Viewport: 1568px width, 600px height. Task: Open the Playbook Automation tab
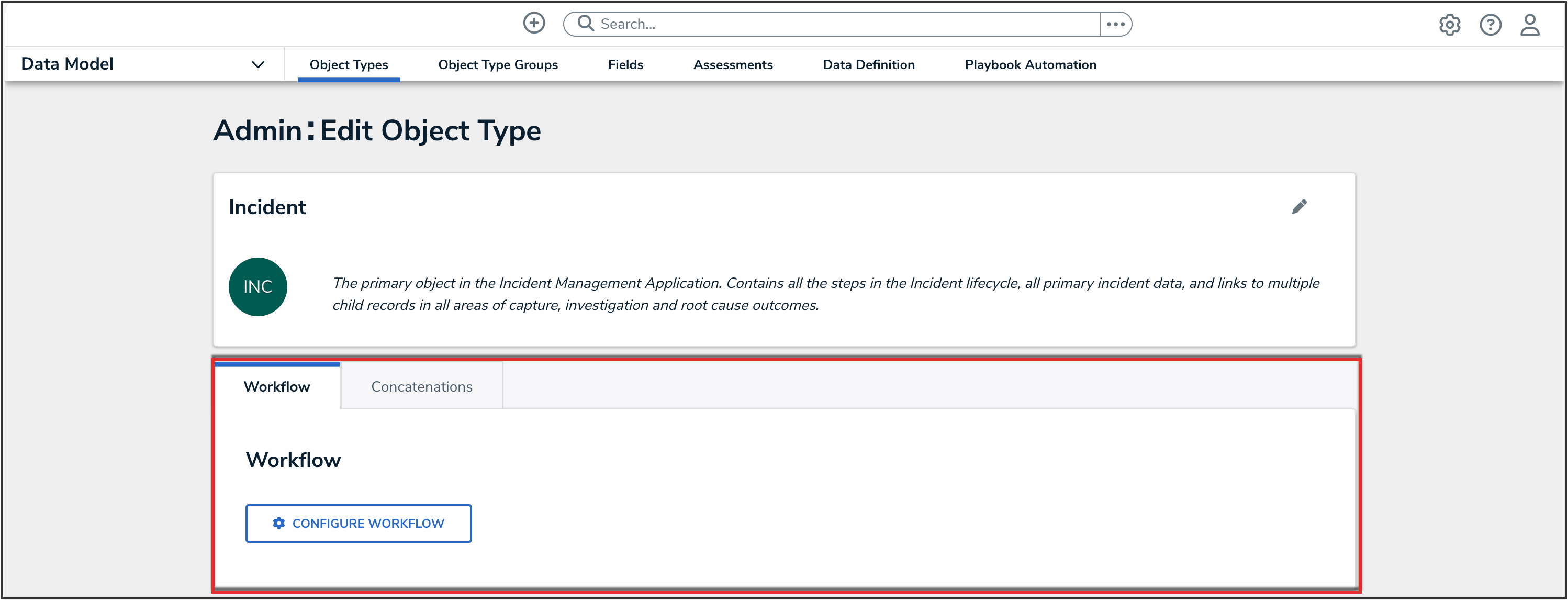tap(1030, 64)
